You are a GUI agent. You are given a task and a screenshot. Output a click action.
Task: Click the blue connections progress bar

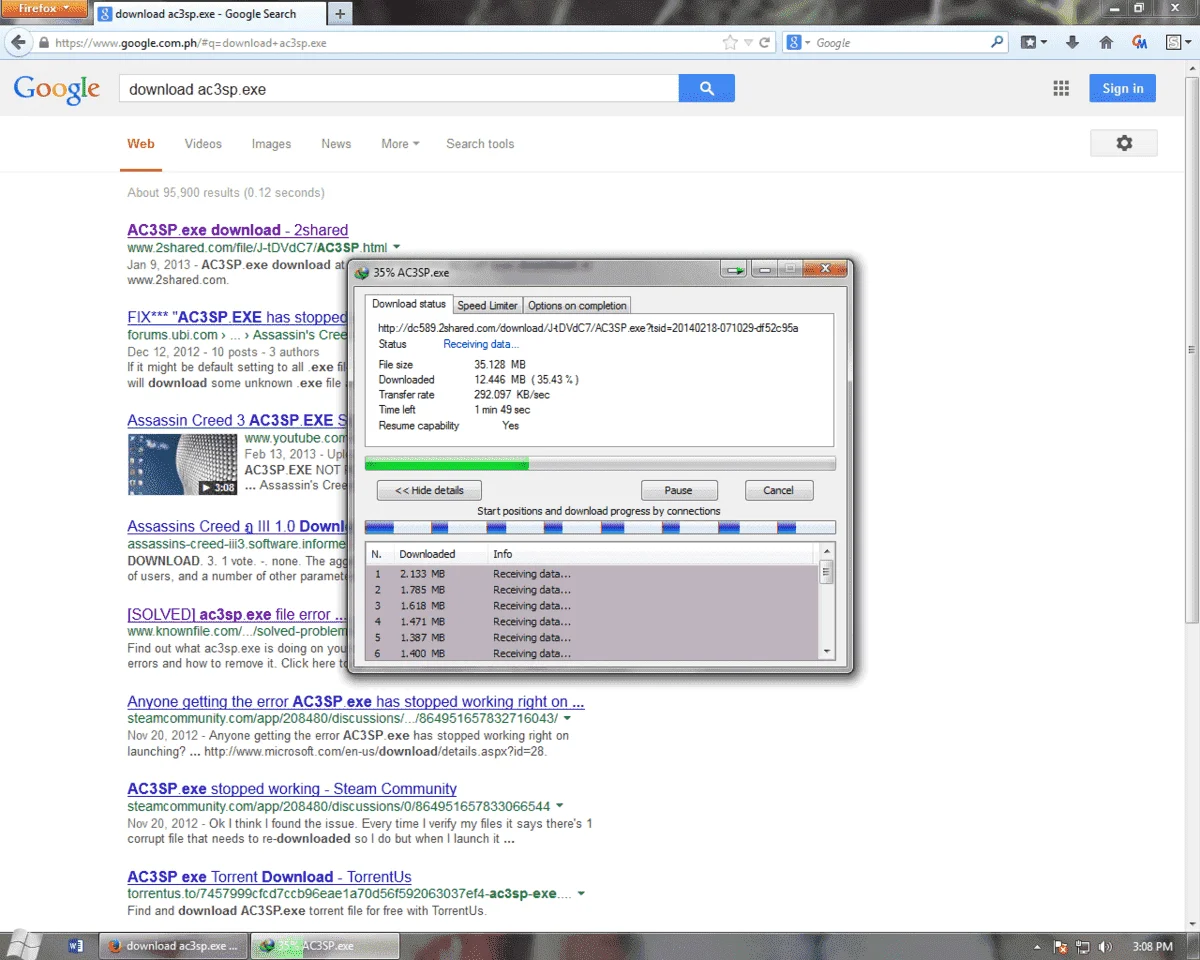600,527
